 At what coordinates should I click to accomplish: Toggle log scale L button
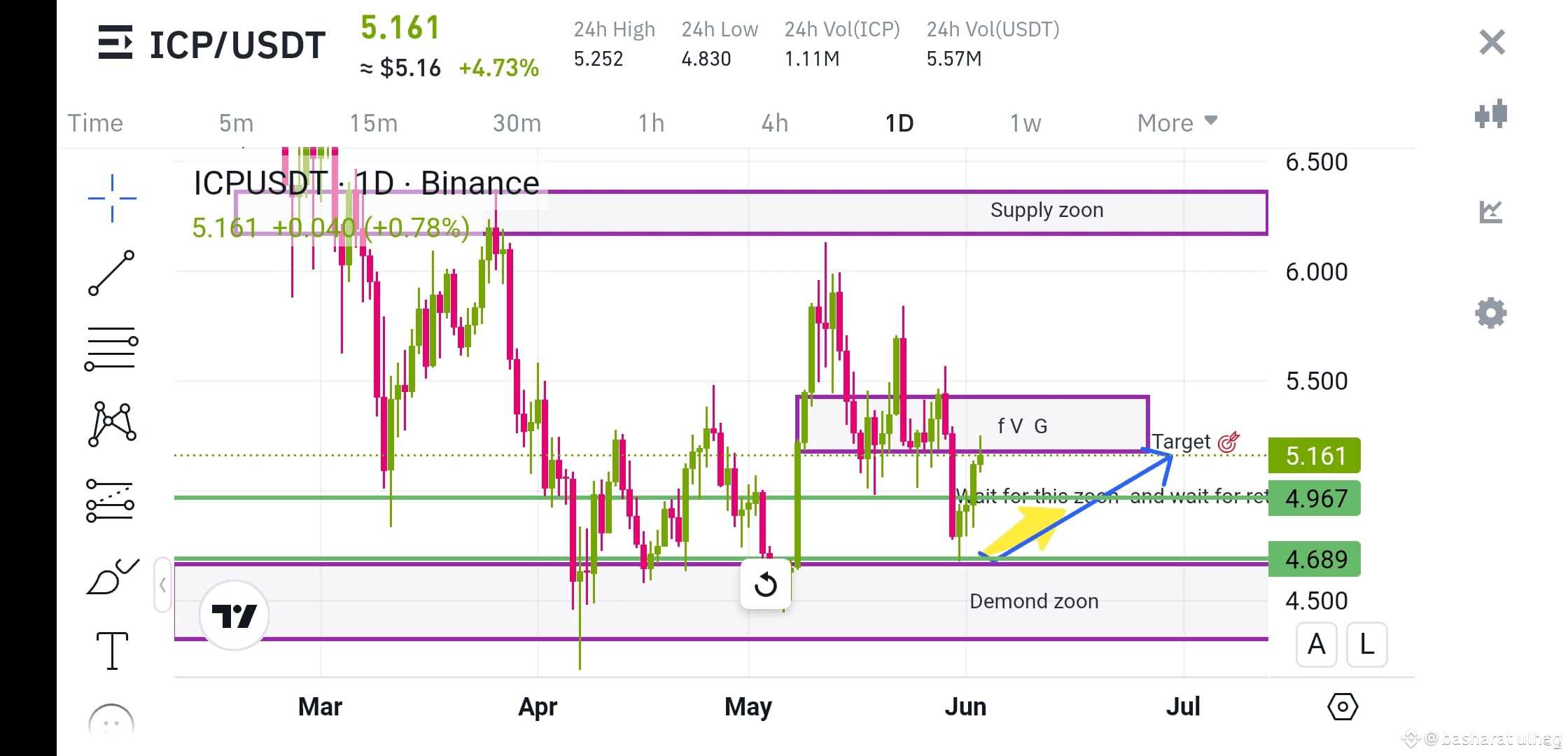tap(1366, 644)
